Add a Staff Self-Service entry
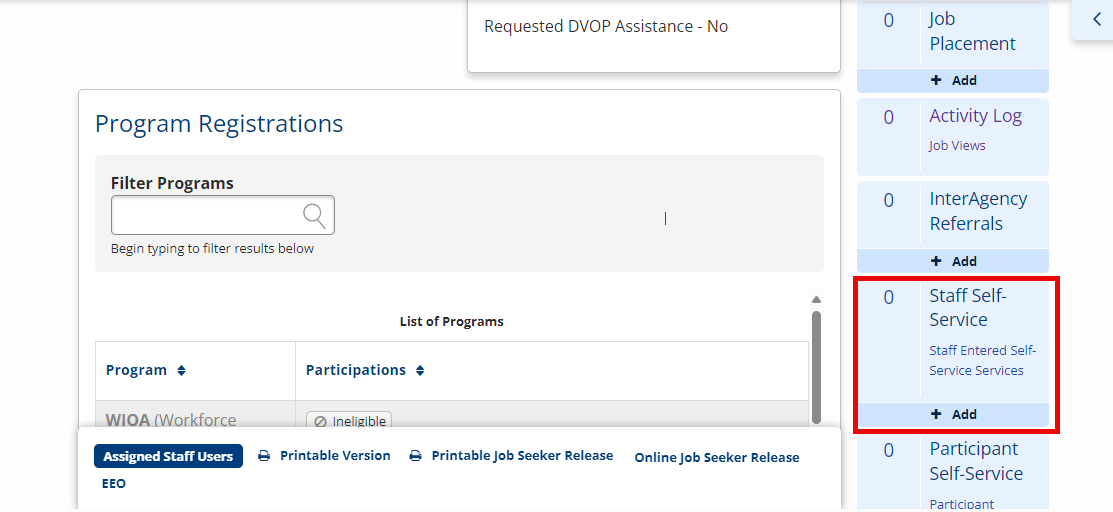The height and width of the screenshot is (512, 1113). click(x=953, y=415)
